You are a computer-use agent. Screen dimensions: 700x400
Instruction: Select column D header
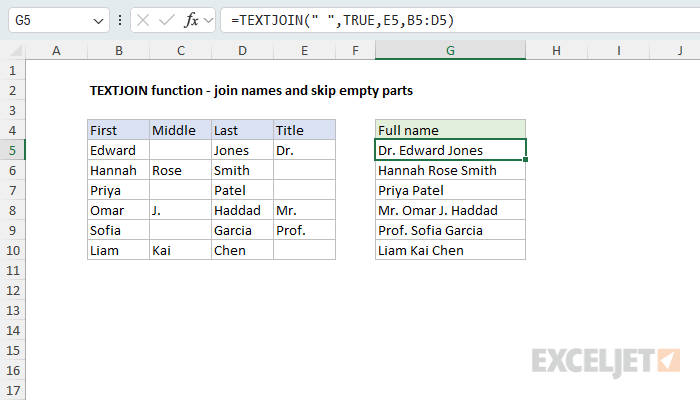(x=242, y=50)
